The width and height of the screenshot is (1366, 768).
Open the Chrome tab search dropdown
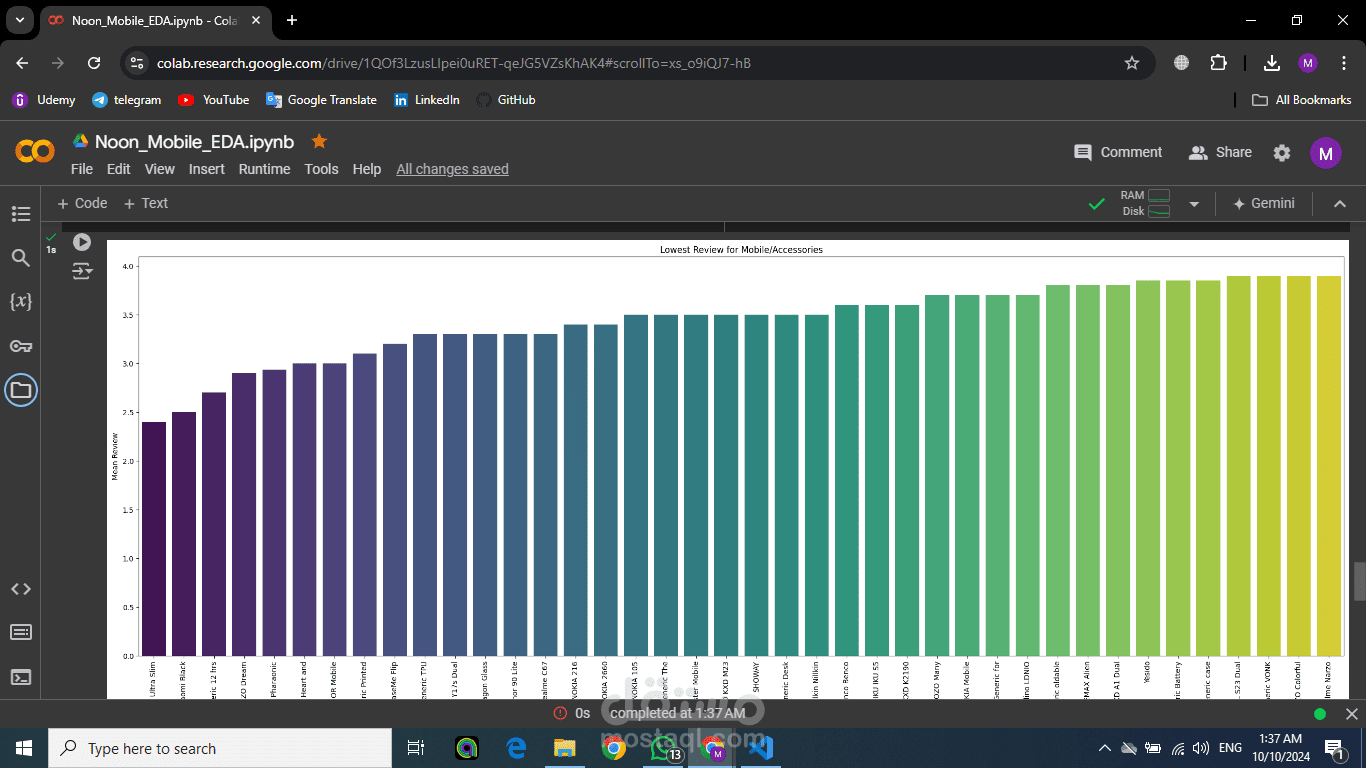click(x=20, y=20)
